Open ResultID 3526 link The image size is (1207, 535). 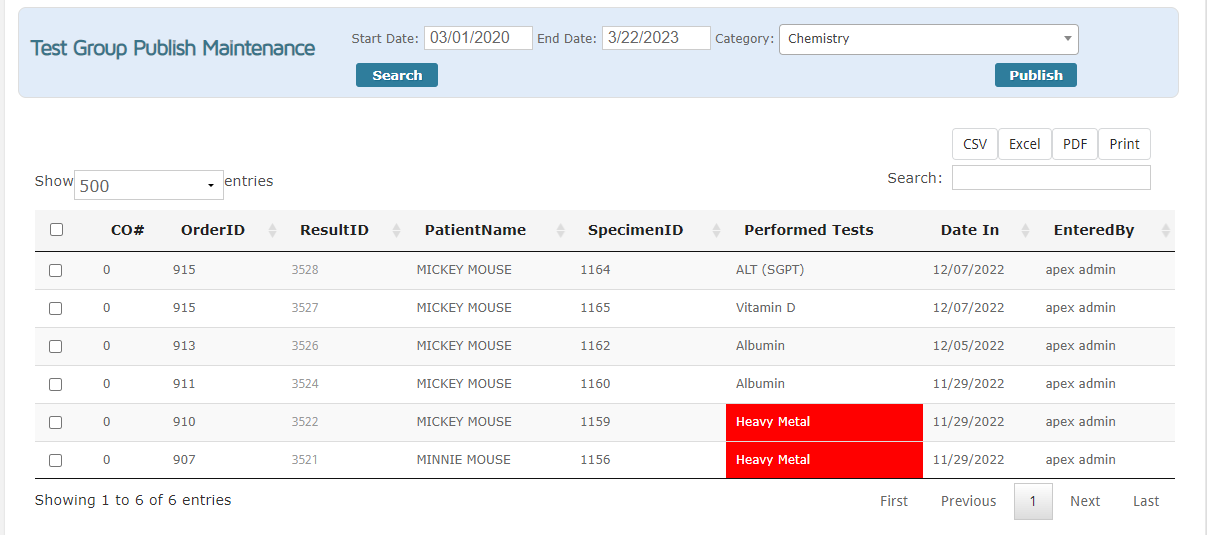[305, 346]
